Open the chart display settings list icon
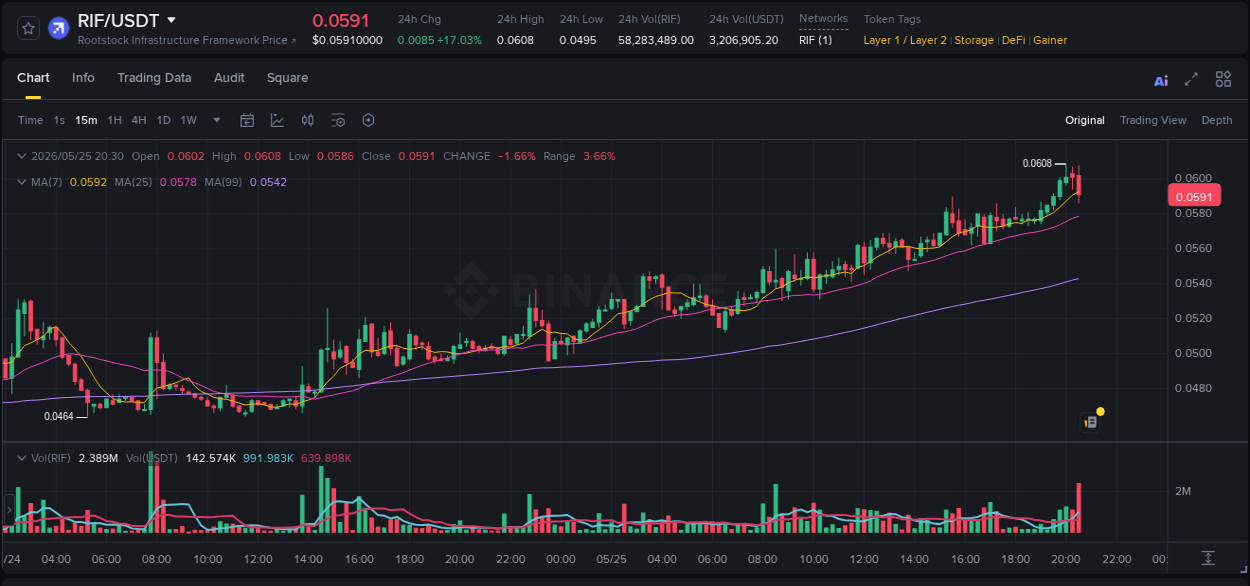The height and width of the screenshot is (586, 1250). [338, 120]
